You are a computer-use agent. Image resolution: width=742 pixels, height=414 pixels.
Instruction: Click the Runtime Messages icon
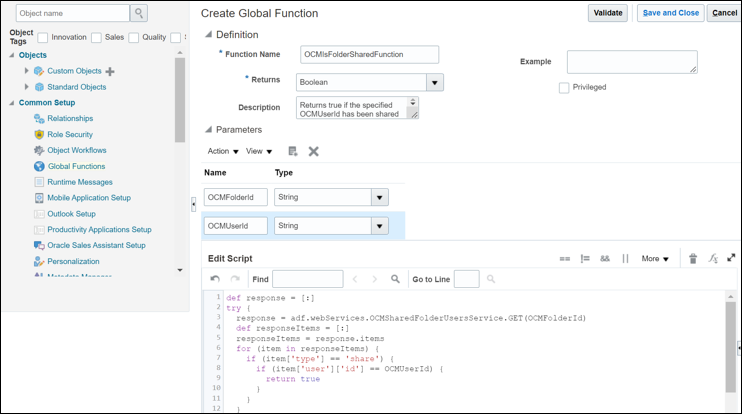click(39, 182)
